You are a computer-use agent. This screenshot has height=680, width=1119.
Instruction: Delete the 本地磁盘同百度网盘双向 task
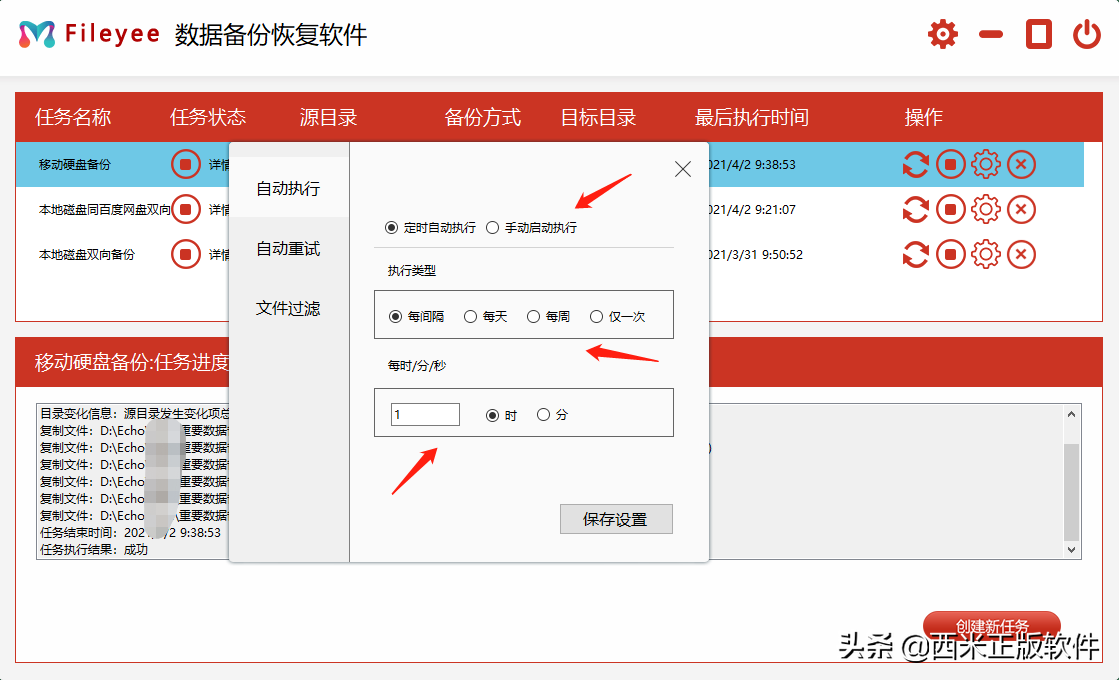click(1021, 210)
